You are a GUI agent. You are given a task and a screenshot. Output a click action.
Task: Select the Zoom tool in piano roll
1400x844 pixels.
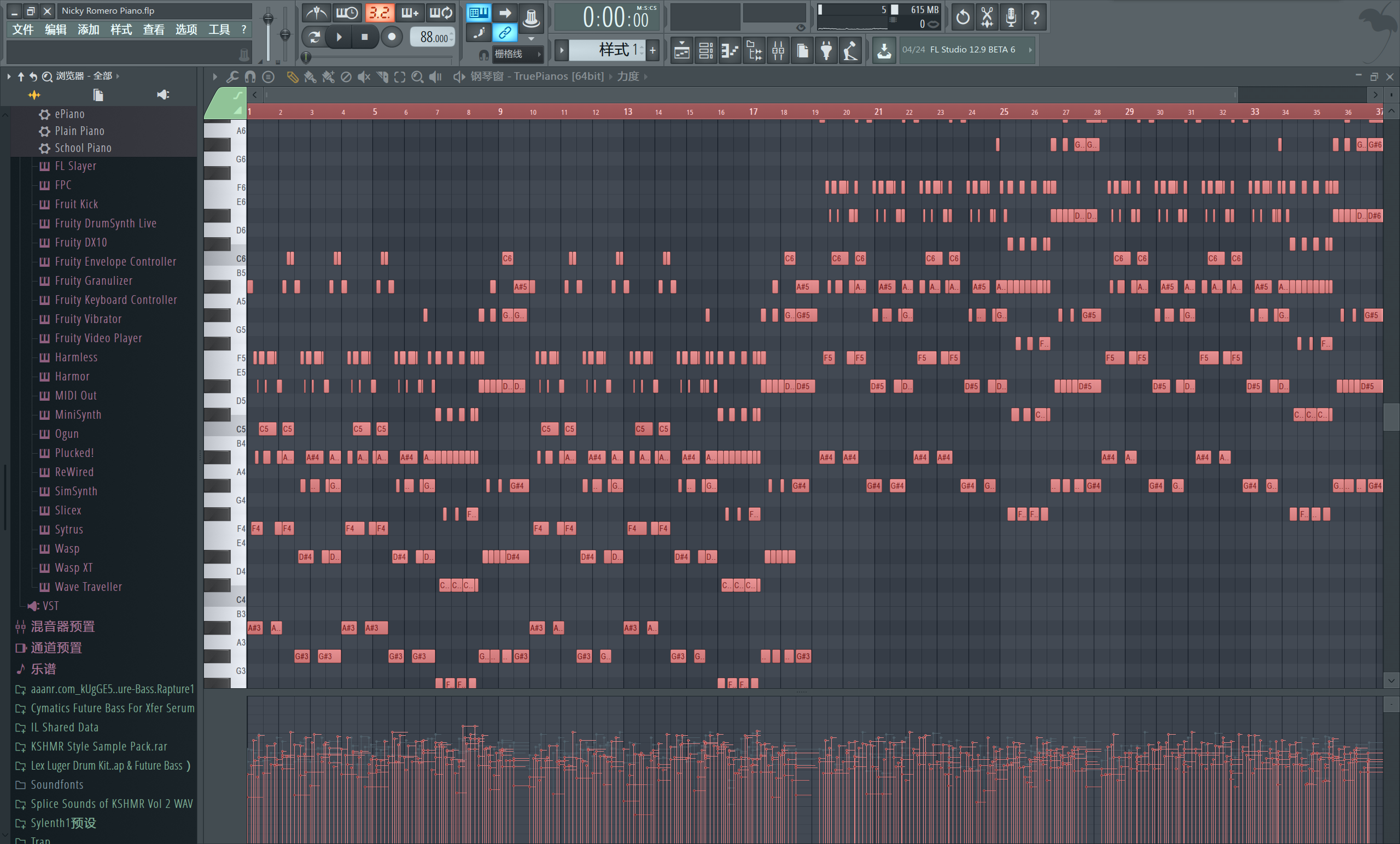[x=418, y=77]
